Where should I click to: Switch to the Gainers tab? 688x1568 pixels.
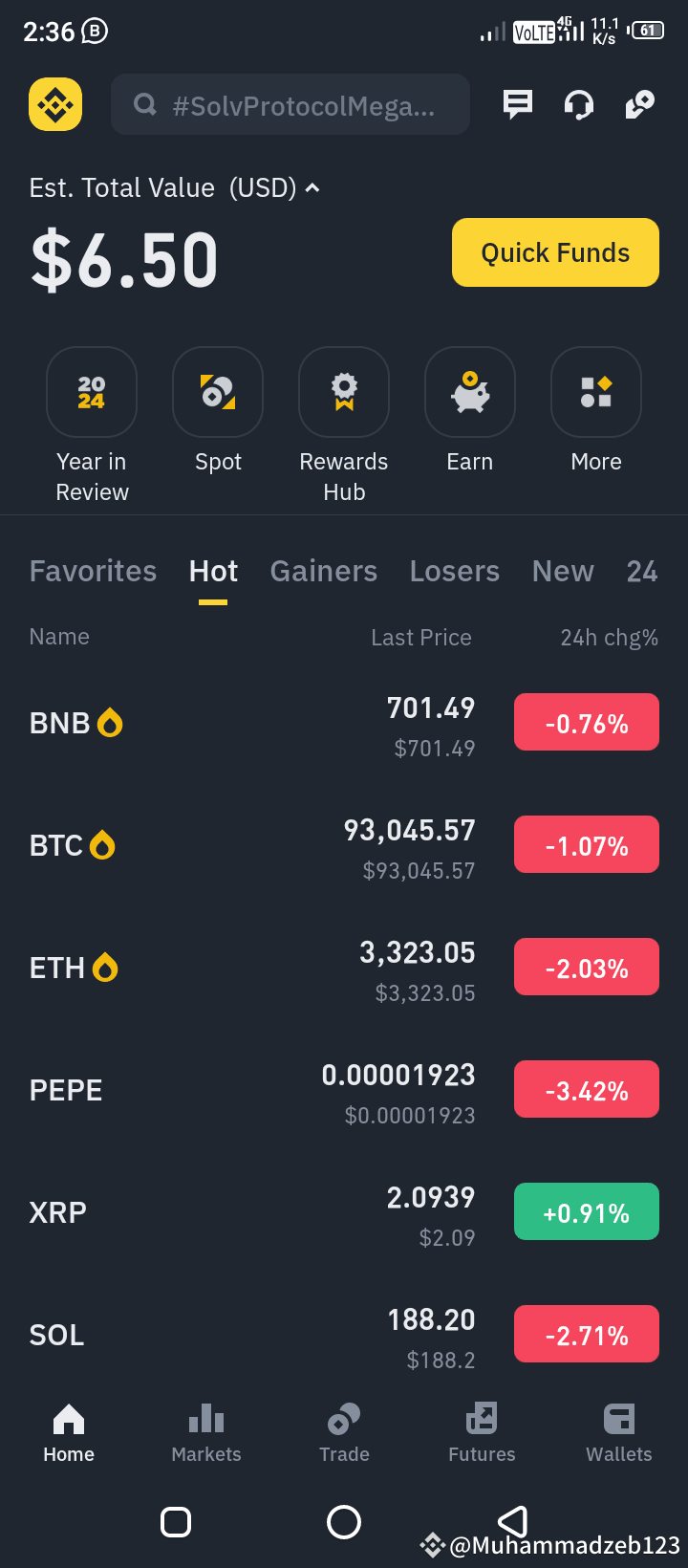[324, 571]
